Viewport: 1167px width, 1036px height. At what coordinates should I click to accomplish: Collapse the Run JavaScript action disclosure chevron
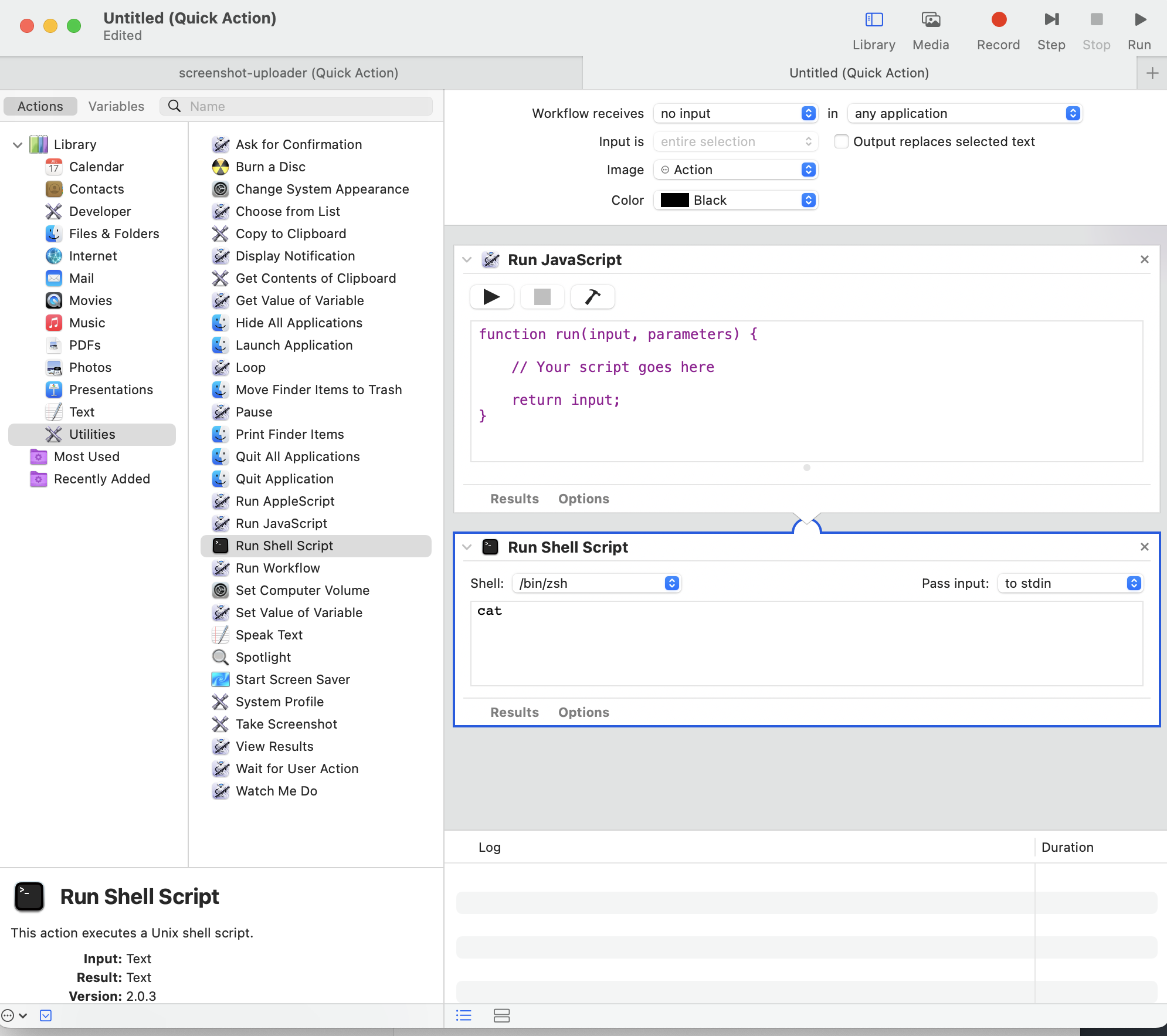point(467,260)
